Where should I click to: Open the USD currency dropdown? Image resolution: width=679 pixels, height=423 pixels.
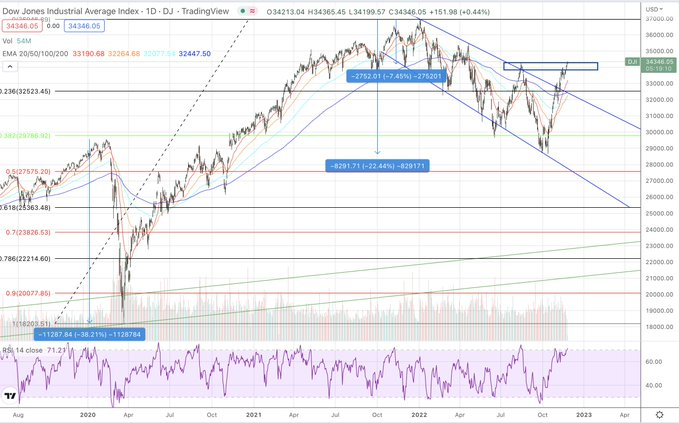point(654,9)
